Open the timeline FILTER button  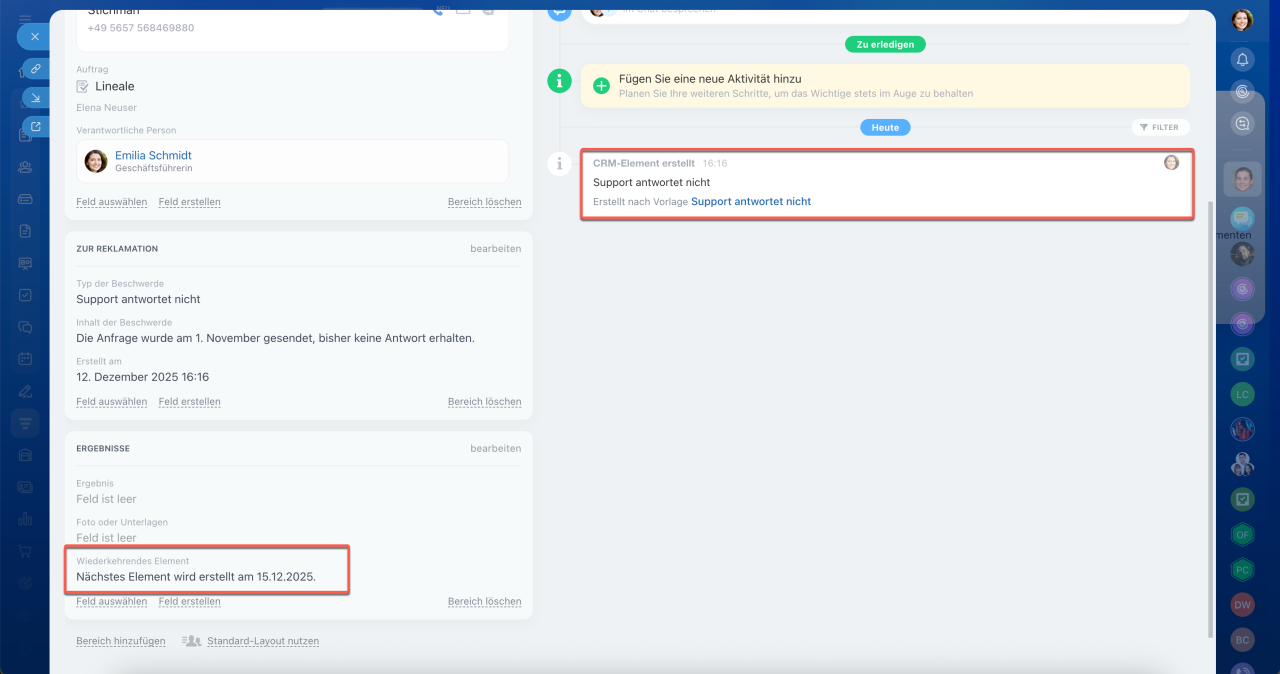click(1160, 128)
